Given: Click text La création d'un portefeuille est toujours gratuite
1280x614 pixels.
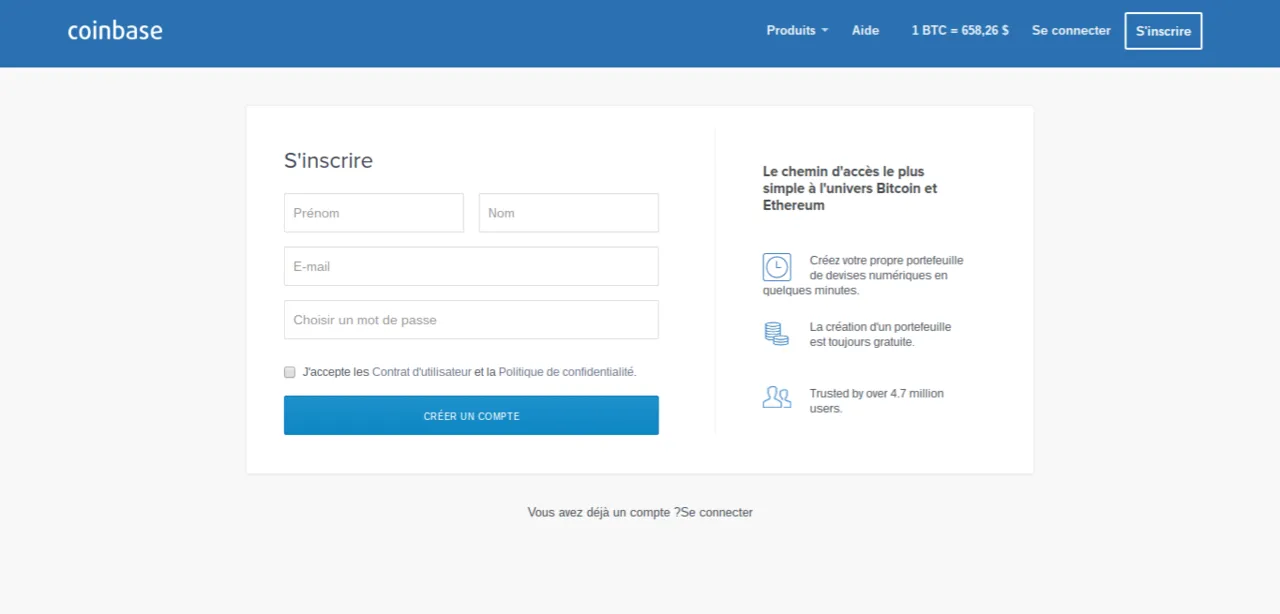Looking at the screenshot, I should [880, 334].
